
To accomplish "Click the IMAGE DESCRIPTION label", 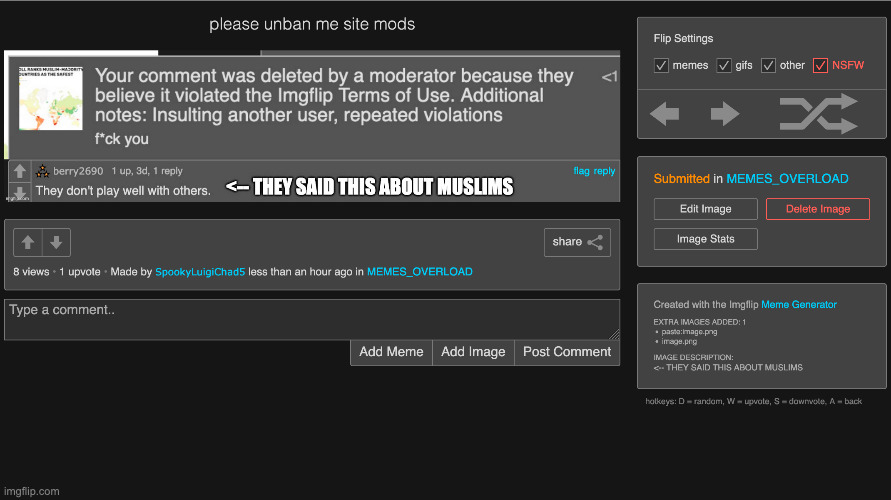I will click(x=693, y=357).
